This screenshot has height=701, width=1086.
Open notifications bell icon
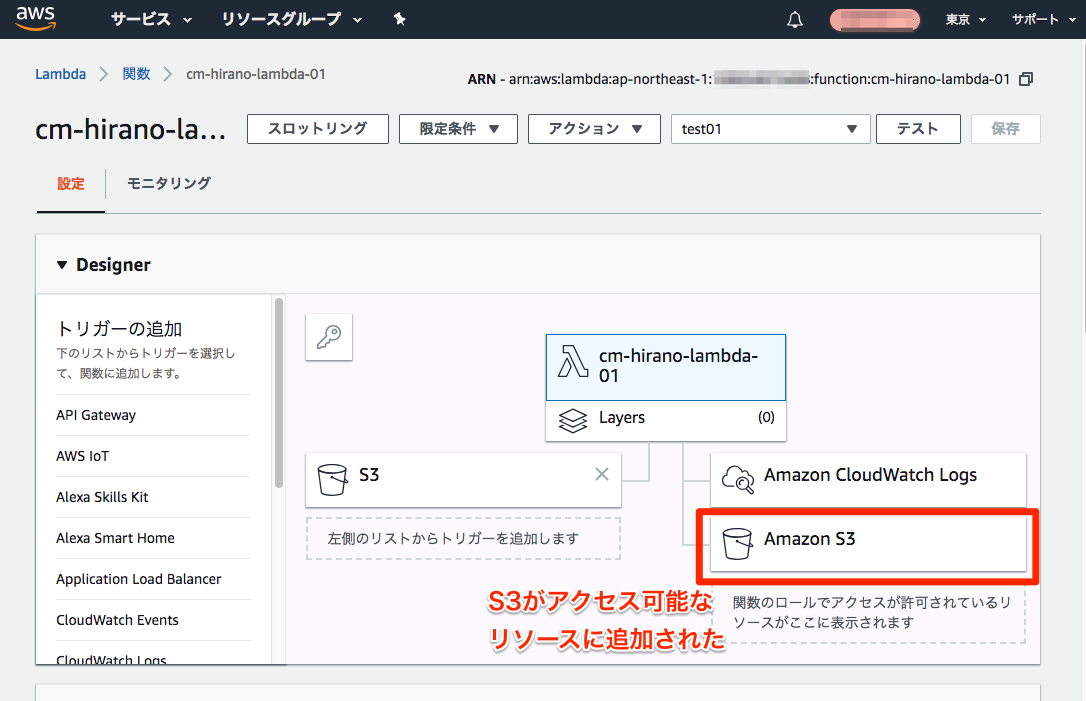pyautogui.click(x=795, y=19)
